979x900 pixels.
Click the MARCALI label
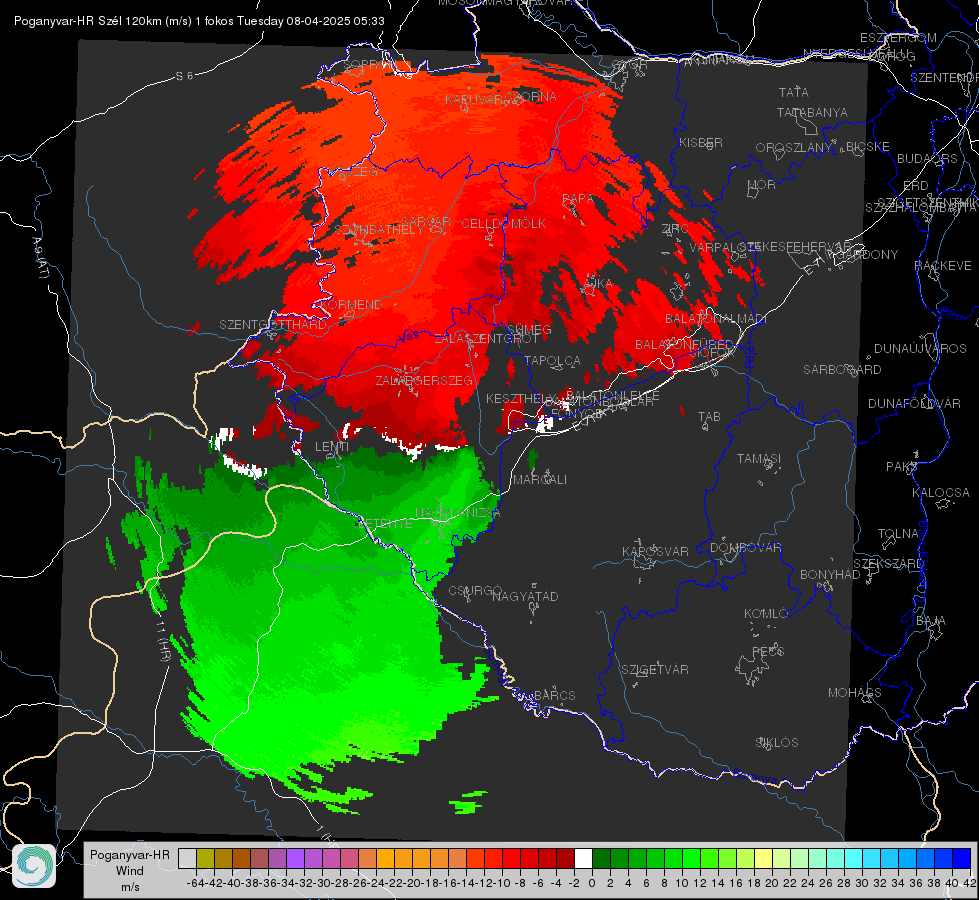tap(540, 480)
